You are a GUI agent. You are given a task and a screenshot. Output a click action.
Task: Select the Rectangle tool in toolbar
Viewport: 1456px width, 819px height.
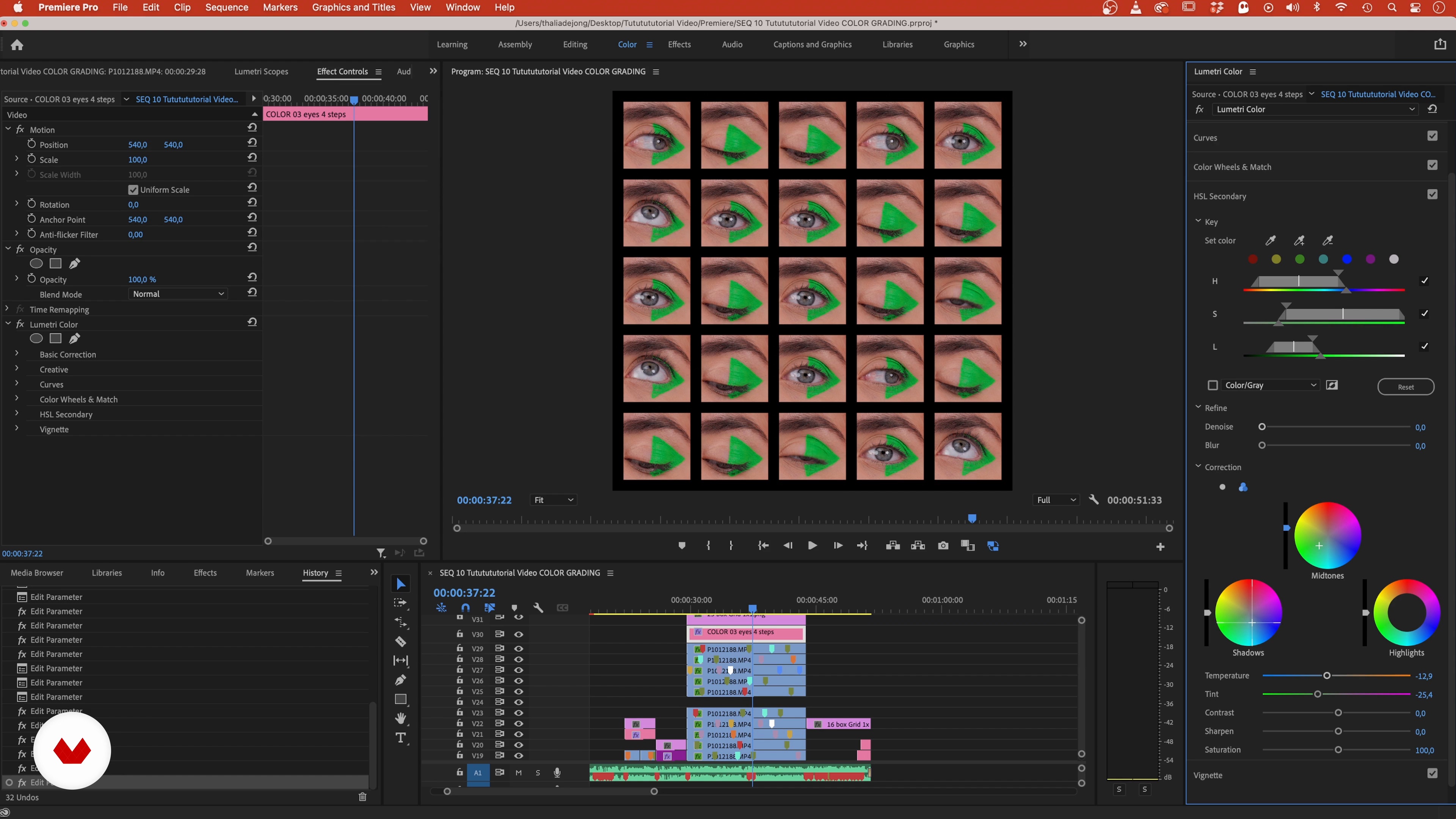(x=401, y=699)
